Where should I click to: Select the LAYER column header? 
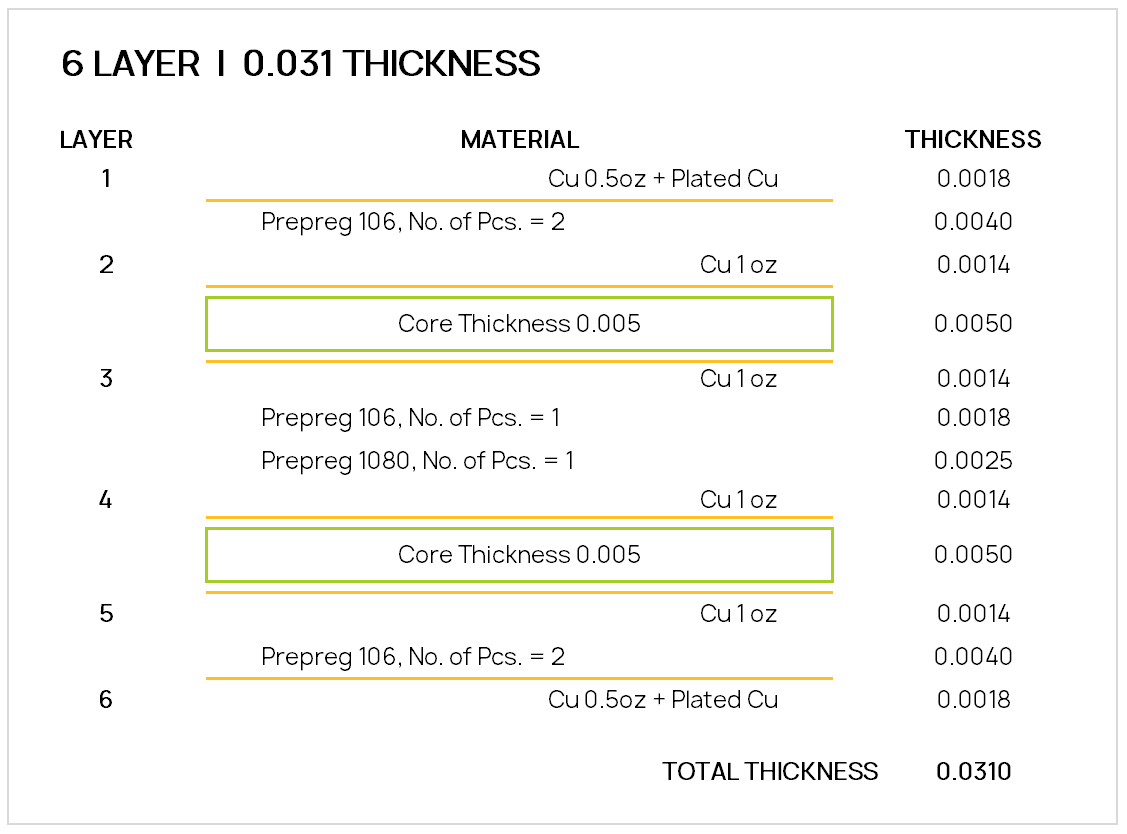96,140
